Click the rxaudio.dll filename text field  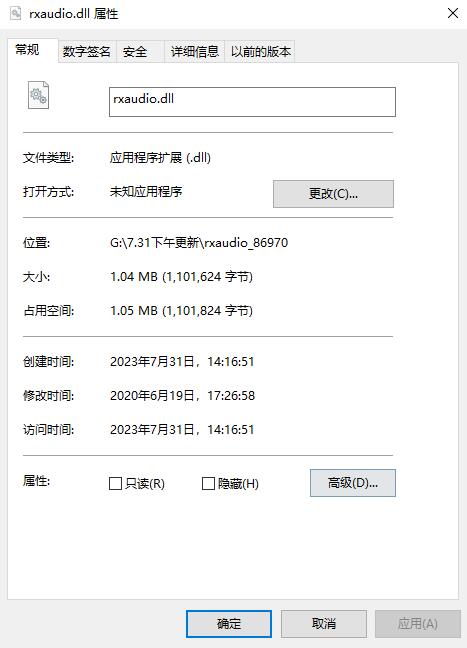coord(252,102)
